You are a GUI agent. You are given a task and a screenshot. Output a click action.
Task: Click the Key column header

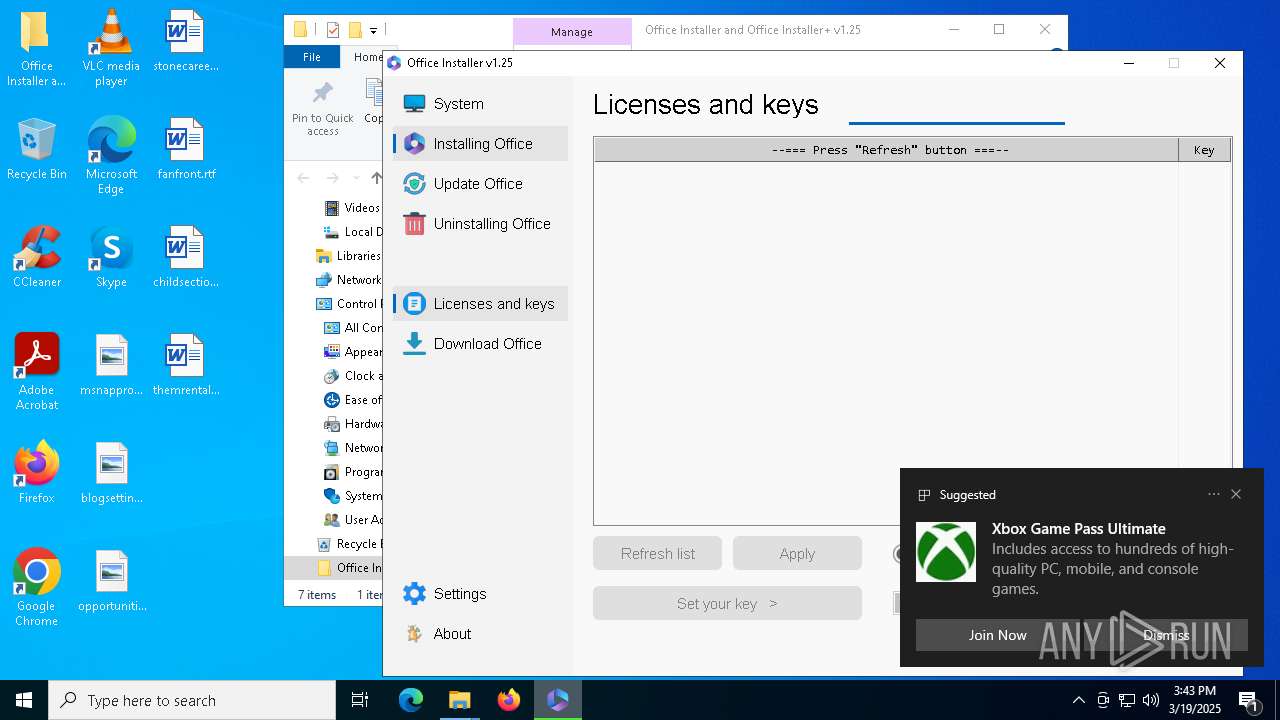click(x=1204, y=150)
